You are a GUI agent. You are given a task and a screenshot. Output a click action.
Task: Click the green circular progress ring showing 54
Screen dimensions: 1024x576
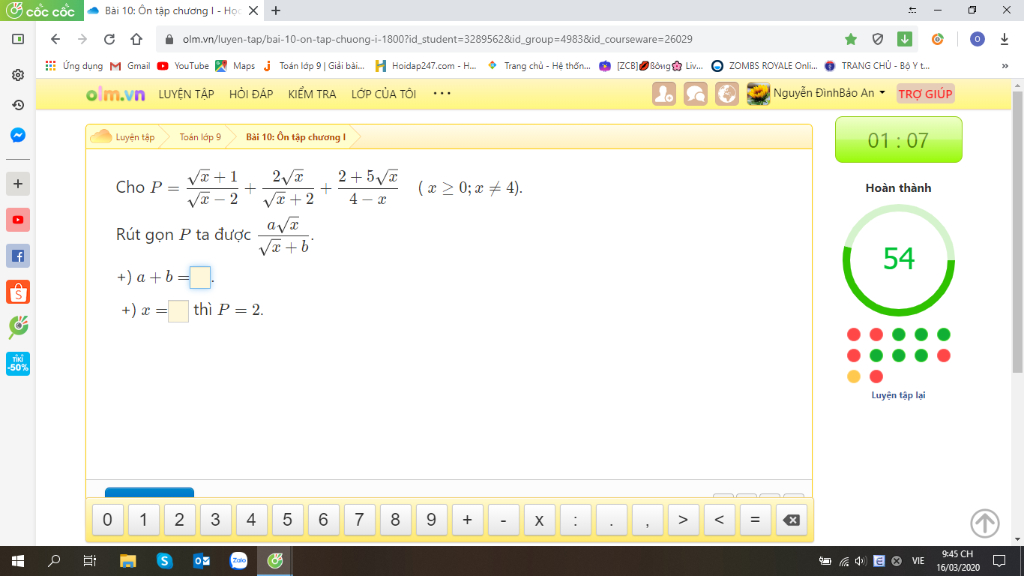point(899,260)
